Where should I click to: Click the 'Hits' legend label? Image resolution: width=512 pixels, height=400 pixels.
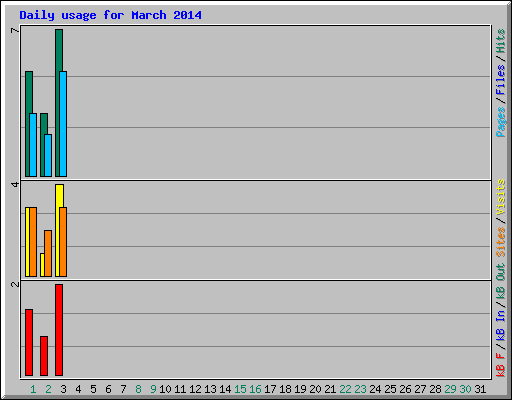click(501, 41)
